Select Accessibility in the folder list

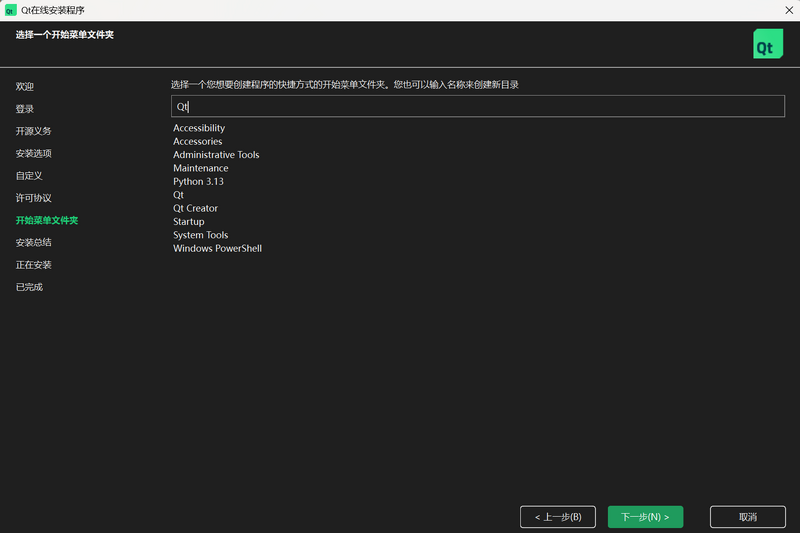tap(199, 128)
